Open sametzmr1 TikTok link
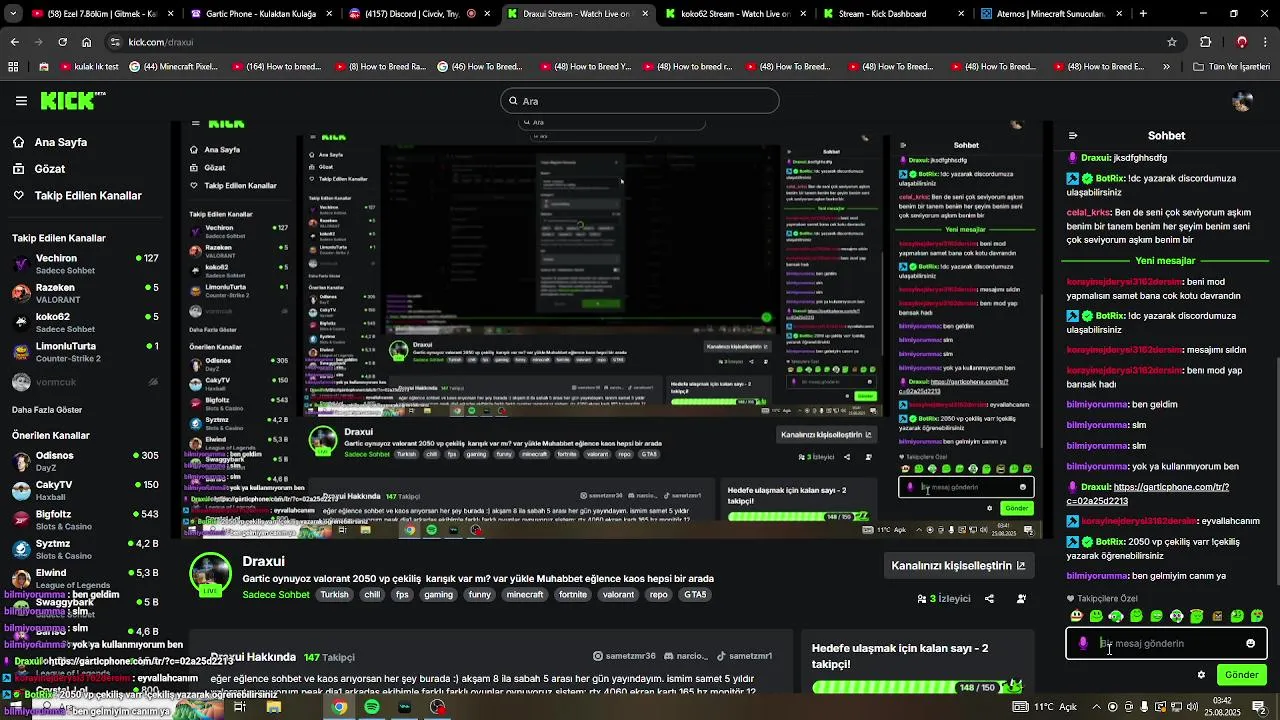Viewport: 1280px width, 720px height. click(745, 656)
